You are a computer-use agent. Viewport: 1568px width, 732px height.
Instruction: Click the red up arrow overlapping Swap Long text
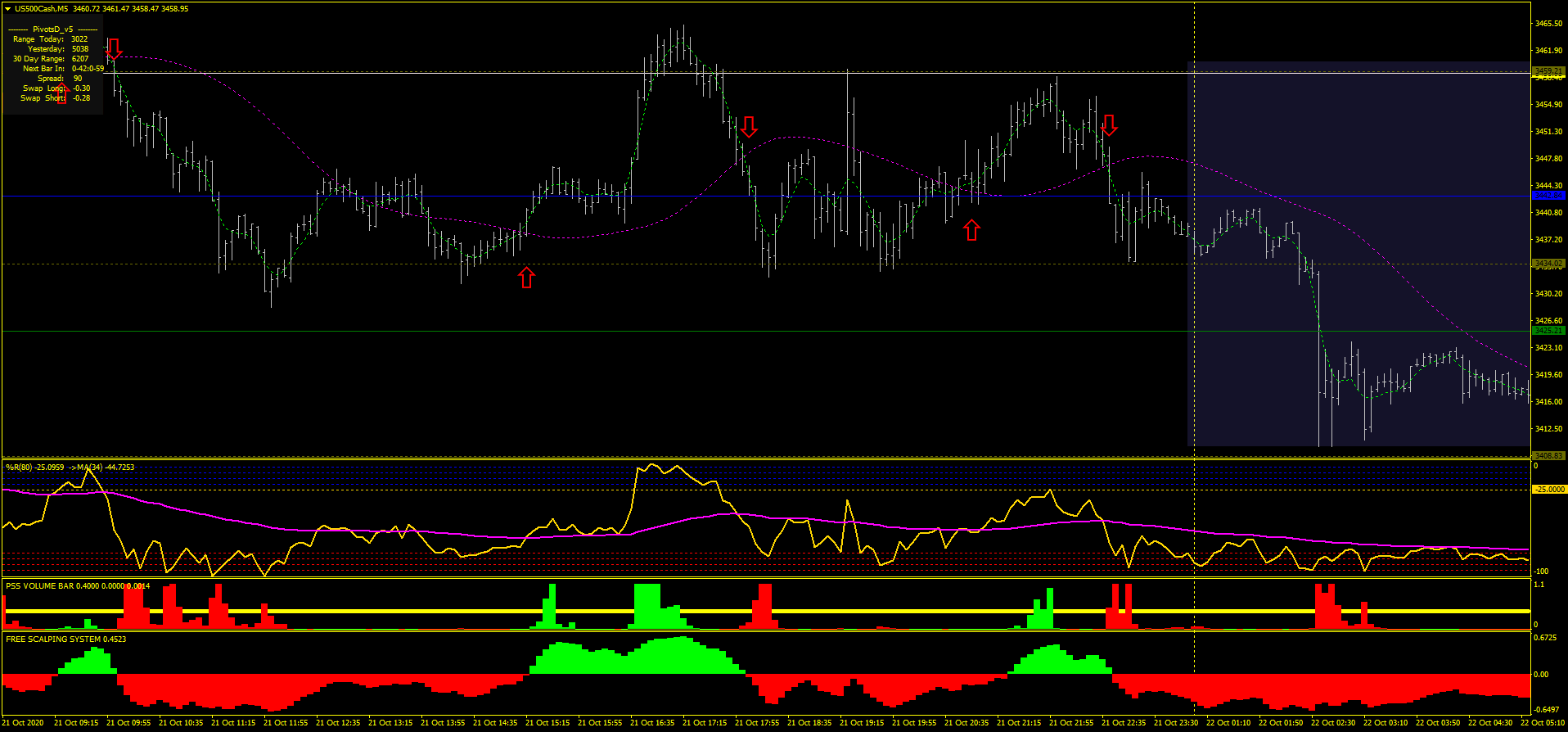(x=61, y=93)
